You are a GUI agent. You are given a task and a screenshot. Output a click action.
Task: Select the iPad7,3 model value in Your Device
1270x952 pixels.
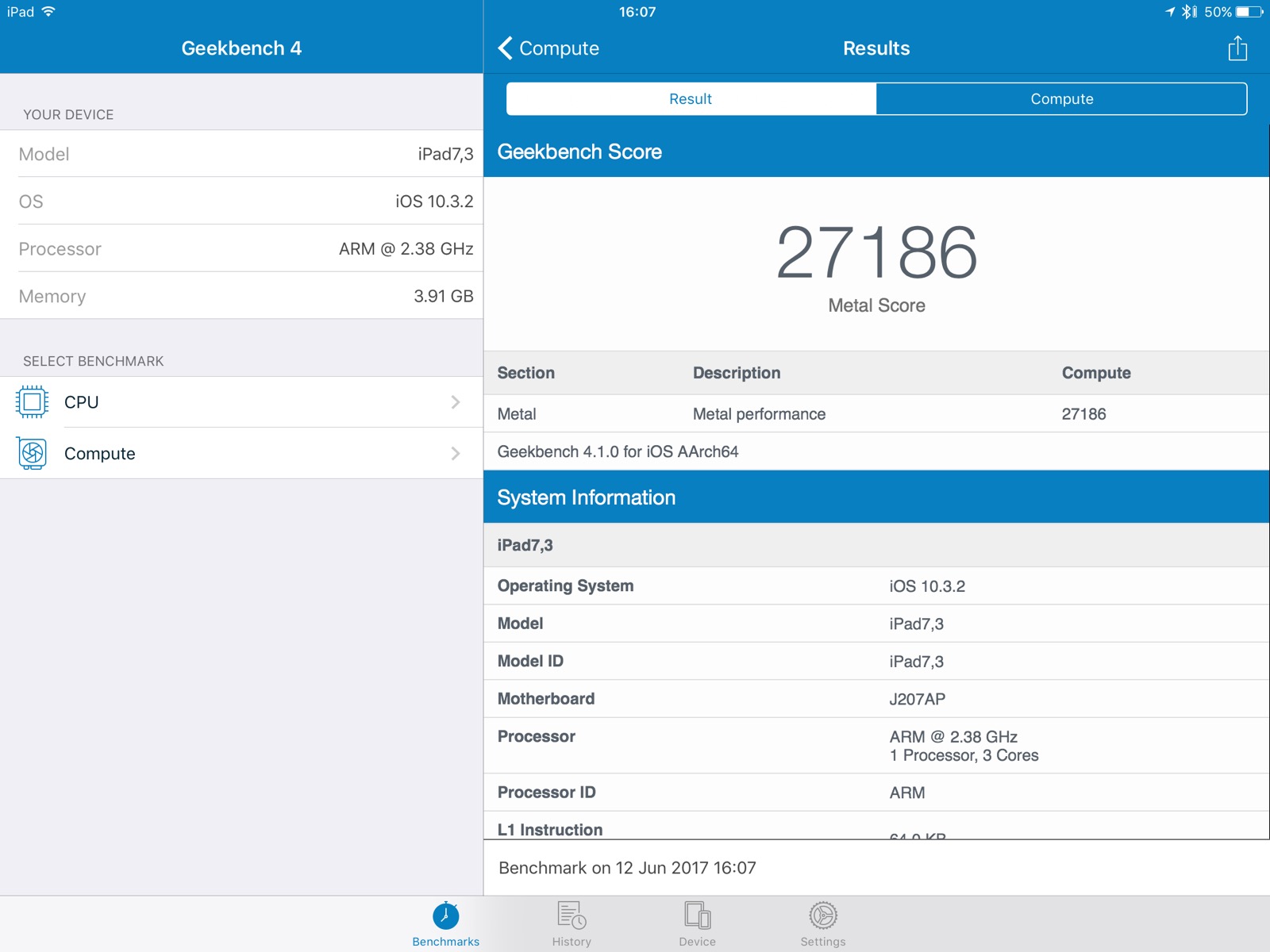(x=446, y=154)
